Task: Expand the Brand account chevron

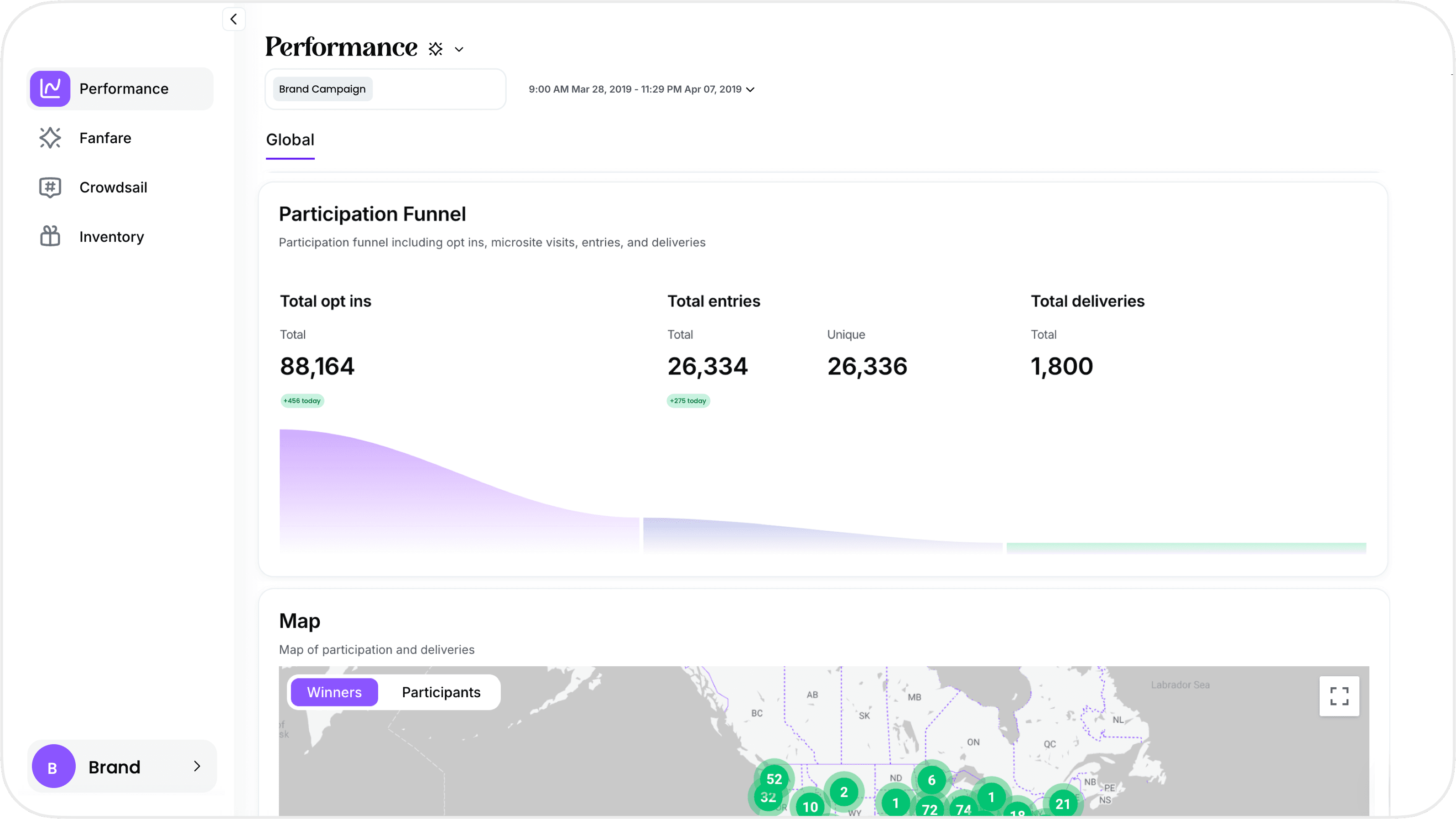Action: point(197,766)
